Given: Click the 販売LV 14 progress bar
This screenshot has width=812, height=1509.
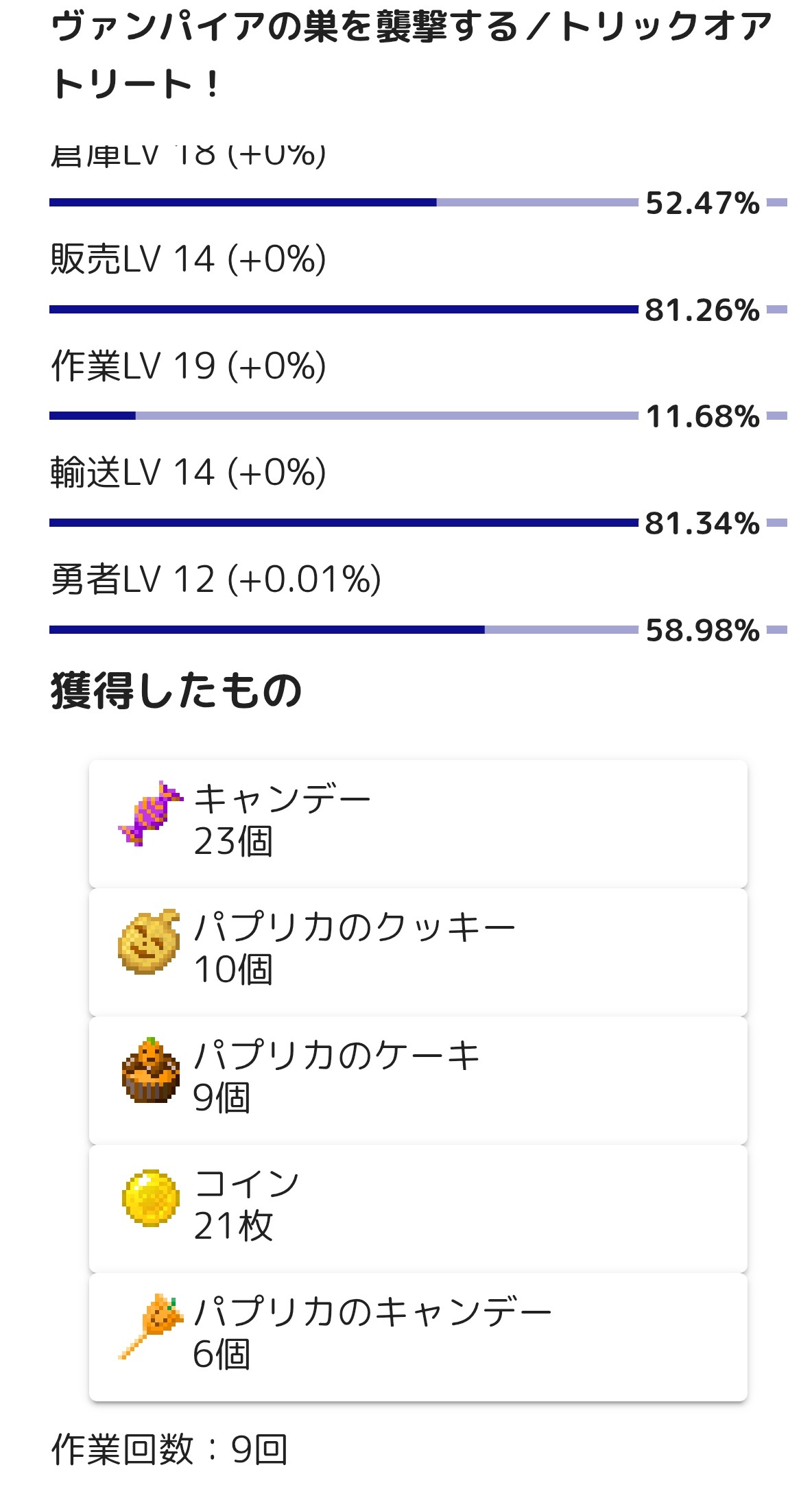Looking at the screenshot, I should (343, 310).
